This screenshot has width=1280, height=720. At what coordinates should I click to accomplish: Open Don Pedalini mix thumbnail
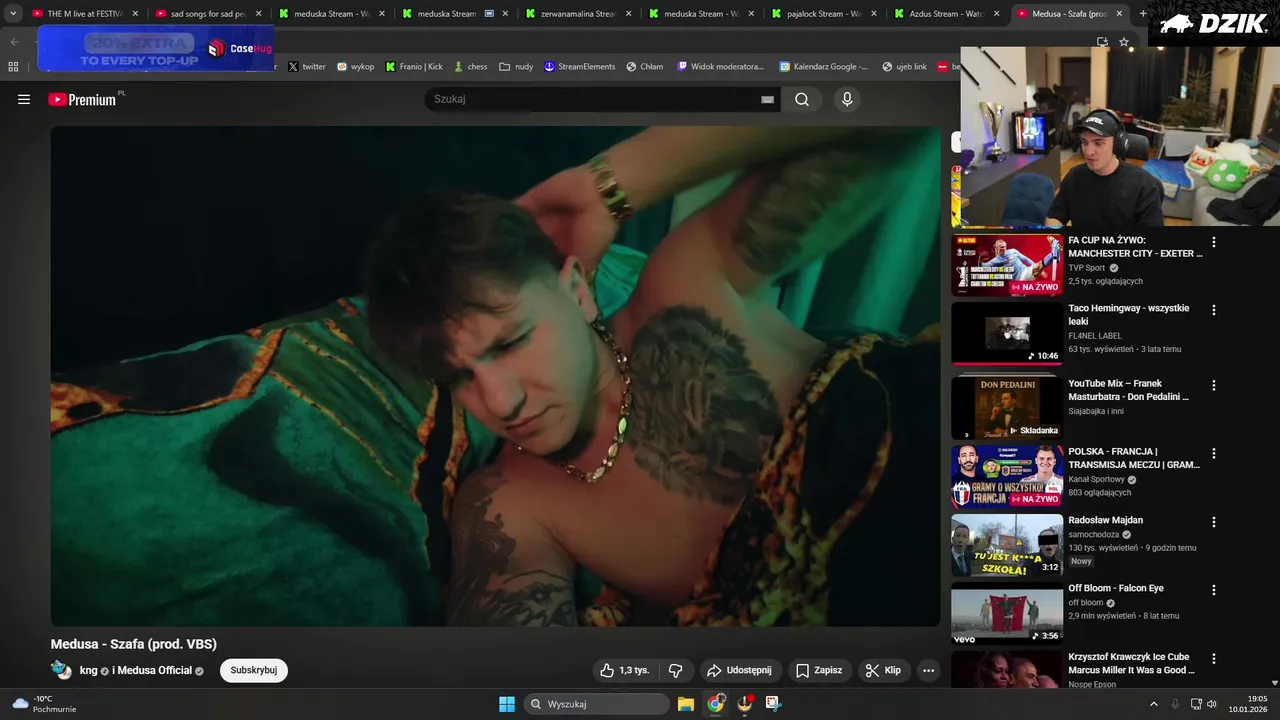click(x=1007, y=408)
